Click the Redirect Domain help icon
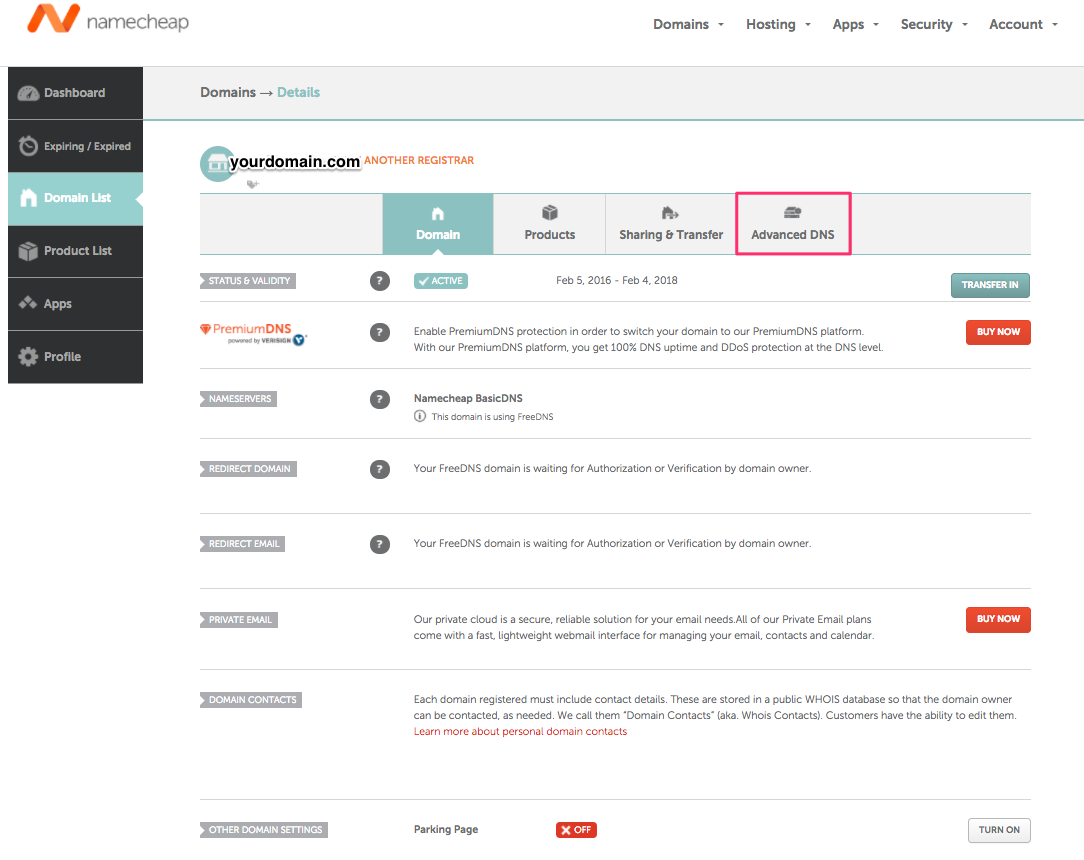1084x860 pixels. pyautogui.click(x=380, y=469)
